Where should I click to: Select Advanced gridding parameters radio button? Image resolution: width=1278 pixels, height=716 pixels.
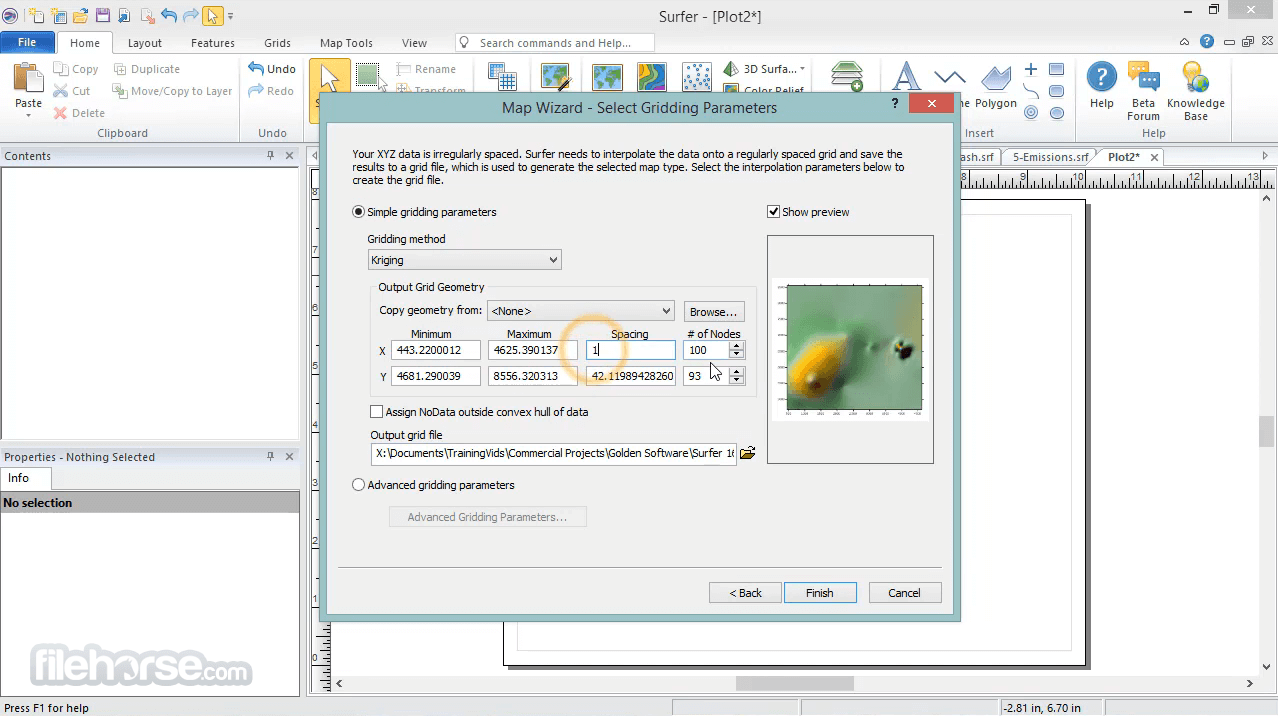click(359, 485)
